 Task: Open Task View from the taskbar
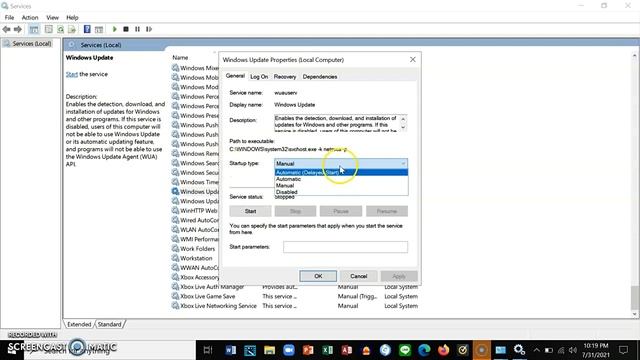pyautogui.click(x=208, y=350)
